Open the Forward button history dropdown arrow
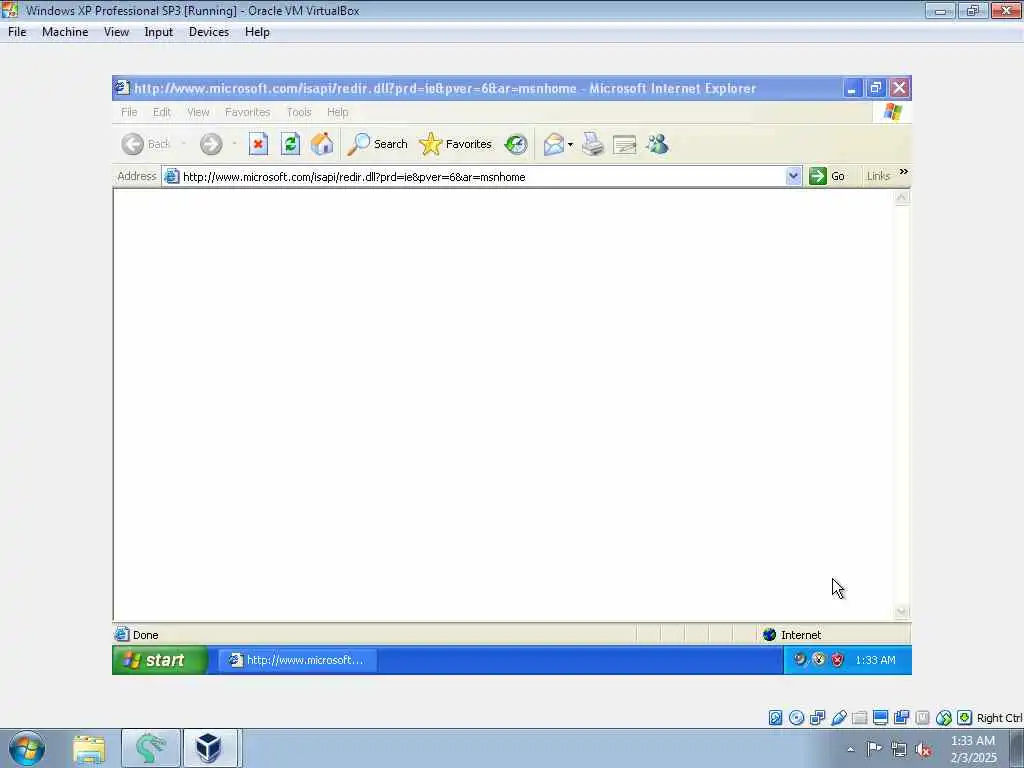The width and height of the screenshot is (1024, 768). [x=234, y=144]
